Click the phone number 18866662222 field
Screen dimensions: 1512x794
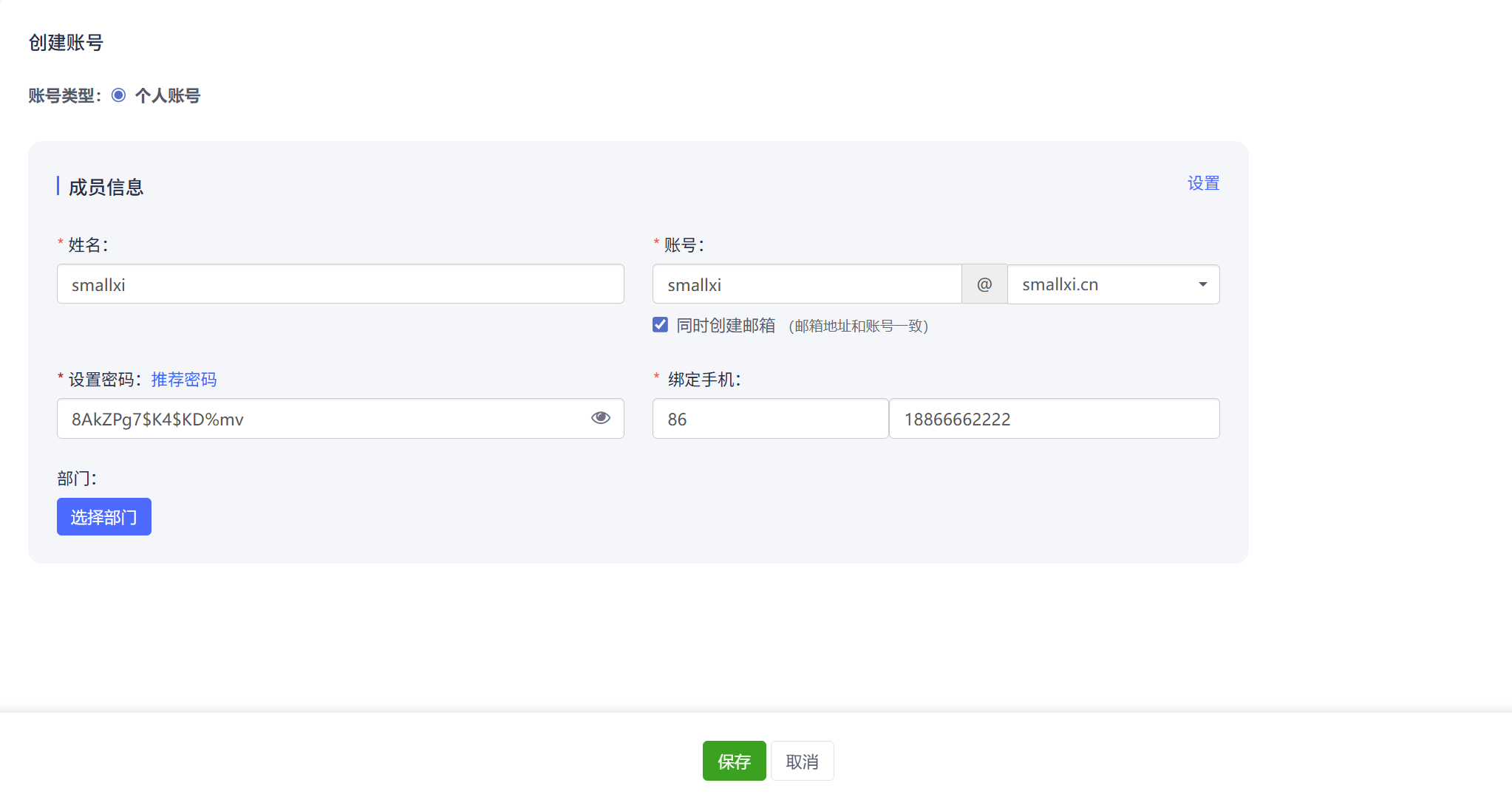[1055, 418]
